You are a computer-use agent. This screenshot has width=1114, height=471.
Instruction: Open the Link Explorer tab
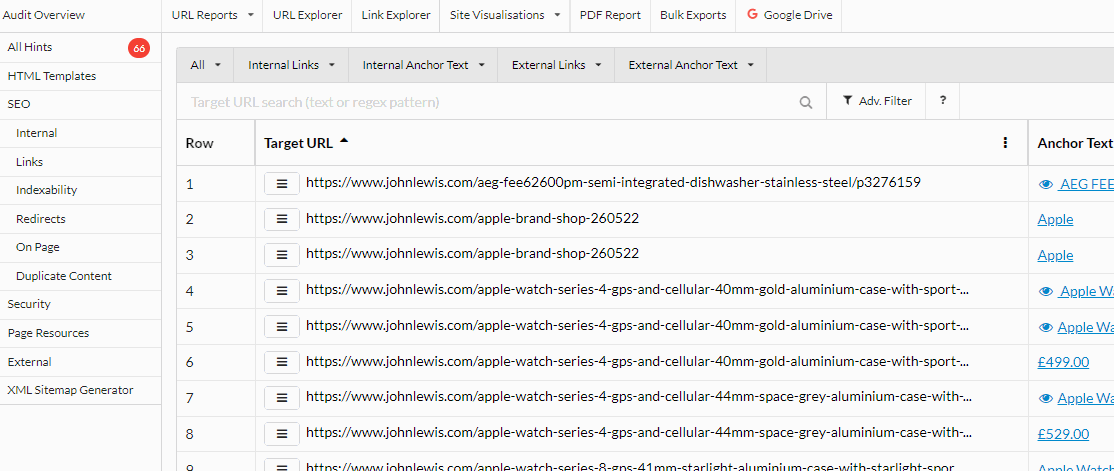(396, 15)
